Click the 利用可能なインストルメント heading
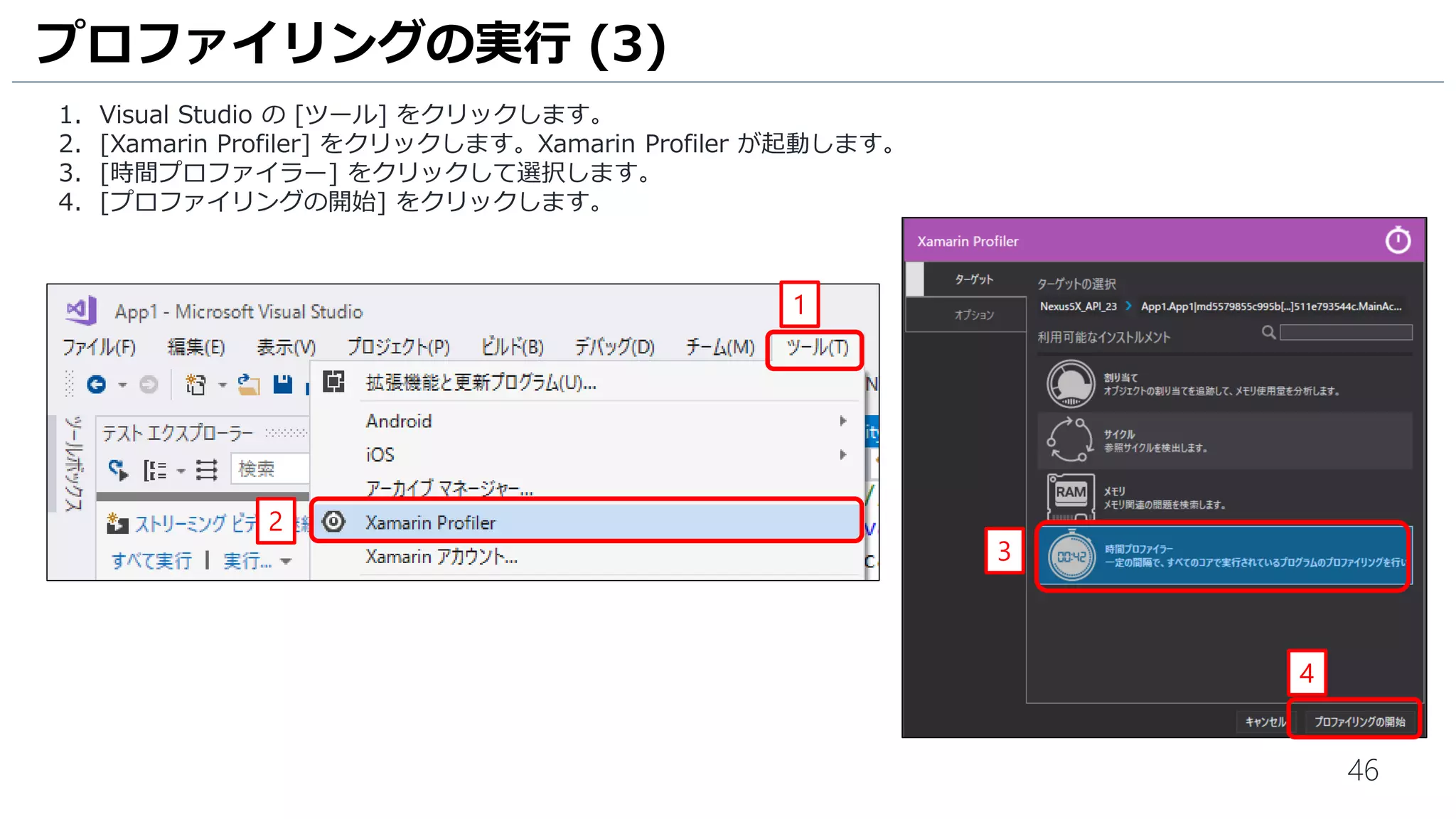This screenshot has height=819, width=1456. pyautogui.click(x=1103, y=337)
